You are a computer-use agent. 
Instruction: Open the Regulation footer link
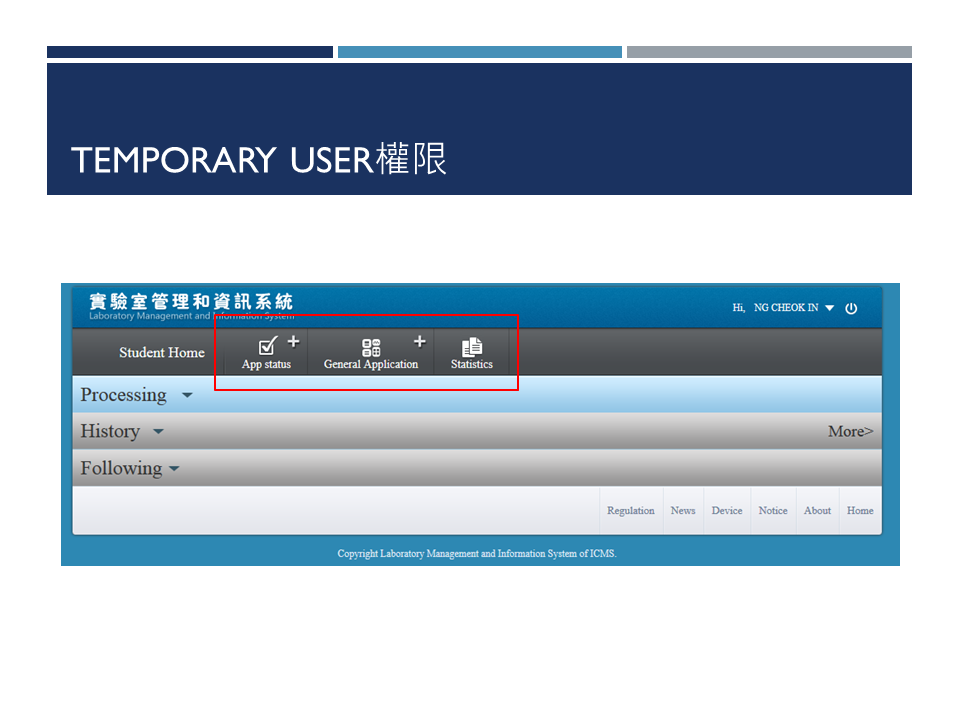point(631,511)
